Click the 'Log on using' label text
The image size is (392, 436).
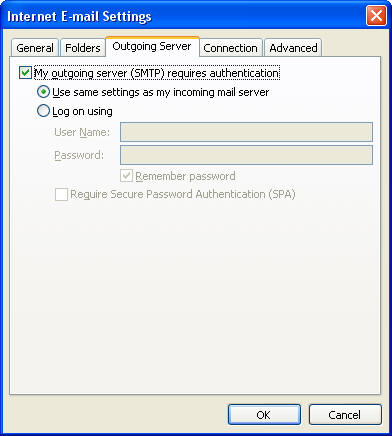82,111
